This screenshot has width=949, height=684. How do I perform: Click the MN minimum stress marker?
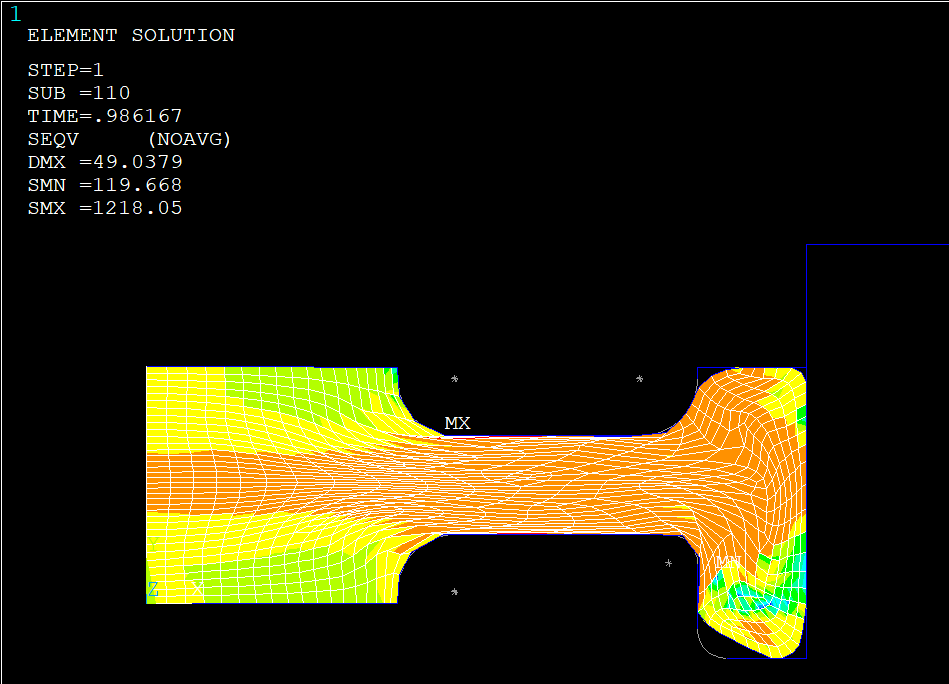[x=728, y=562]
